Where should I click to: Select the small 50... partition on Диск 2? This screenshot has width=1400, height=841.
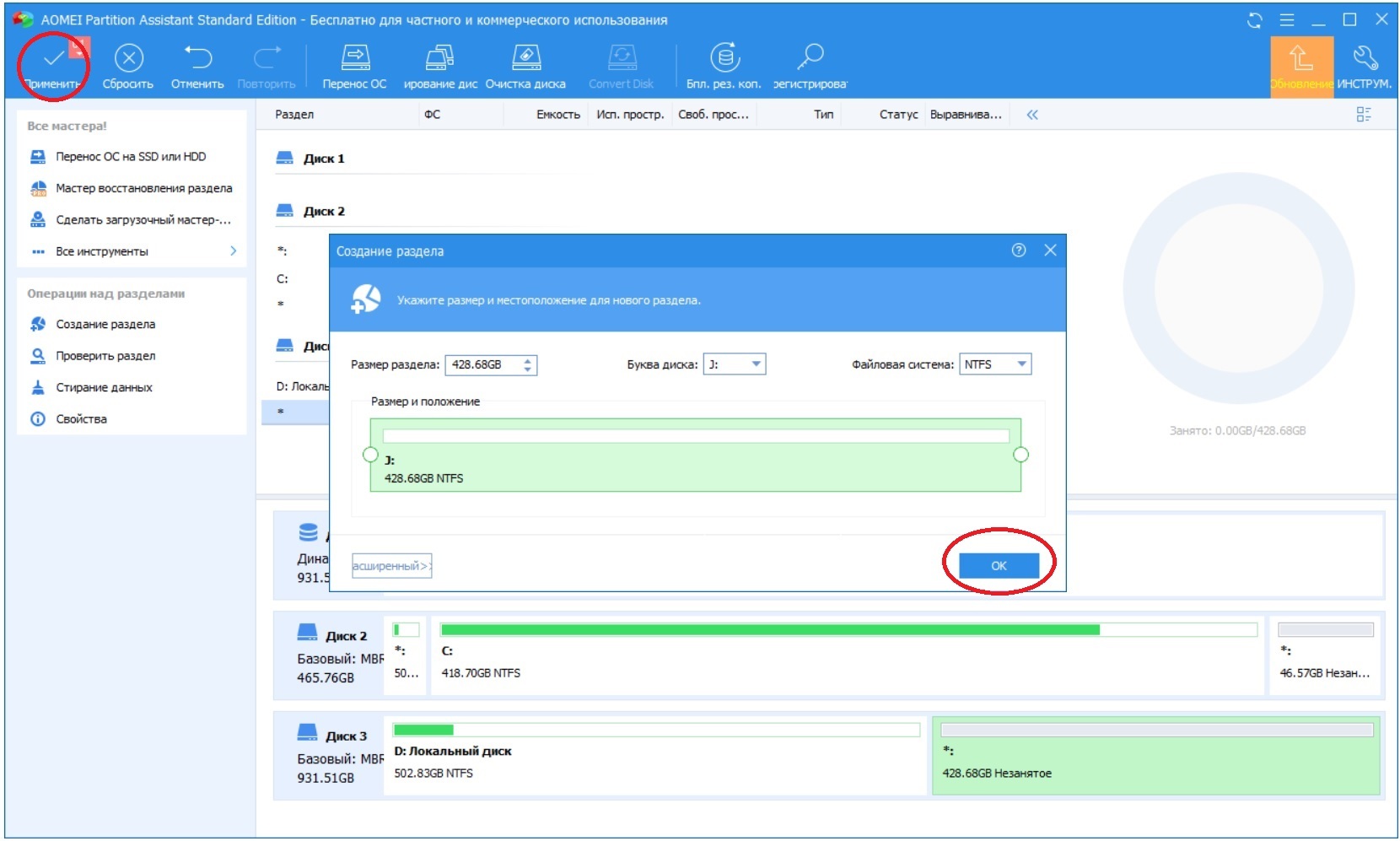click(407, 655)
